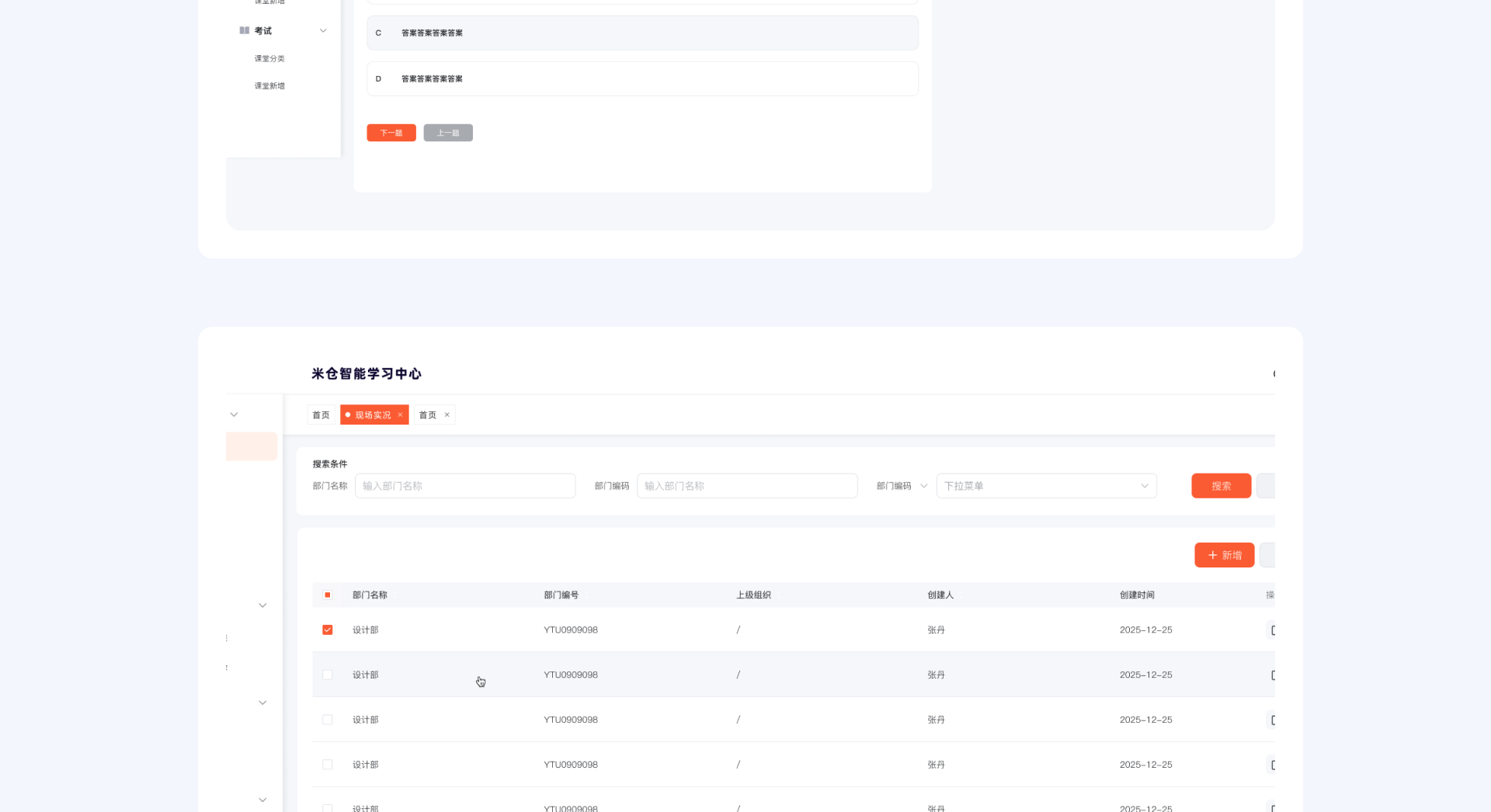Screen dimensions: 1491x812
Task: Focus the 部门名称 search input
Action: click(x=465, y=486)
